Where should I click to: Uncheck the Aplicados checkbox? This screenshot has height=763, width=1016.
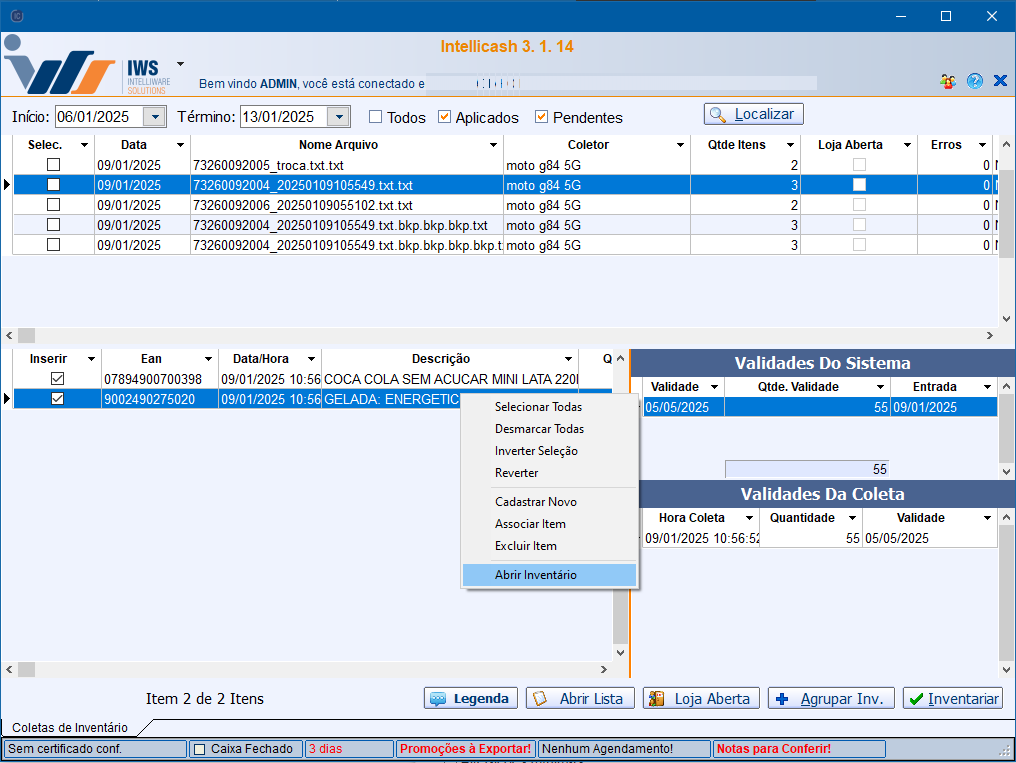click(x=445, y=117)
